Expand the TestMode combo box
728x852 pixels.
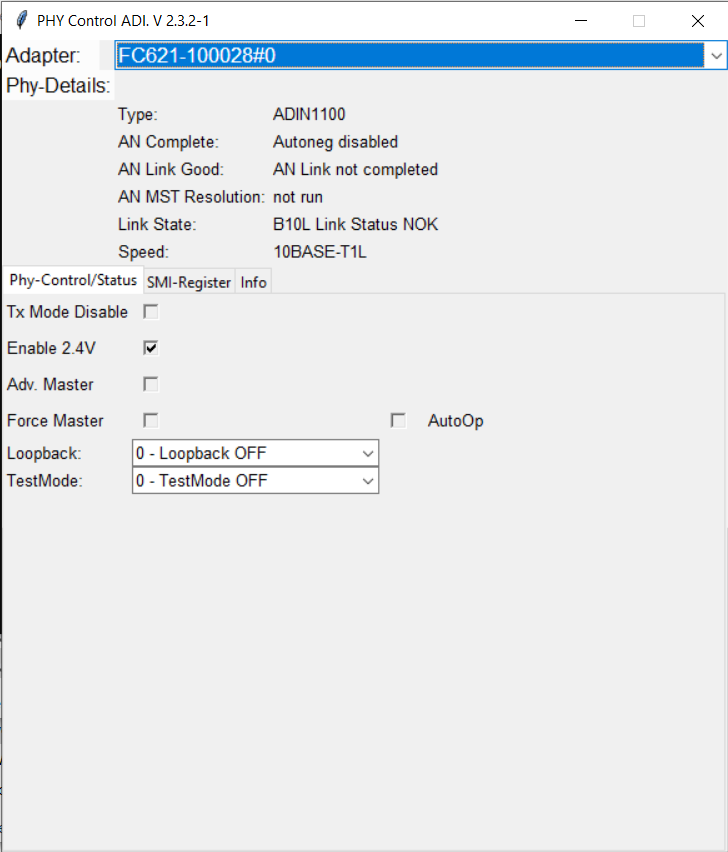click(x=255, y=481)
